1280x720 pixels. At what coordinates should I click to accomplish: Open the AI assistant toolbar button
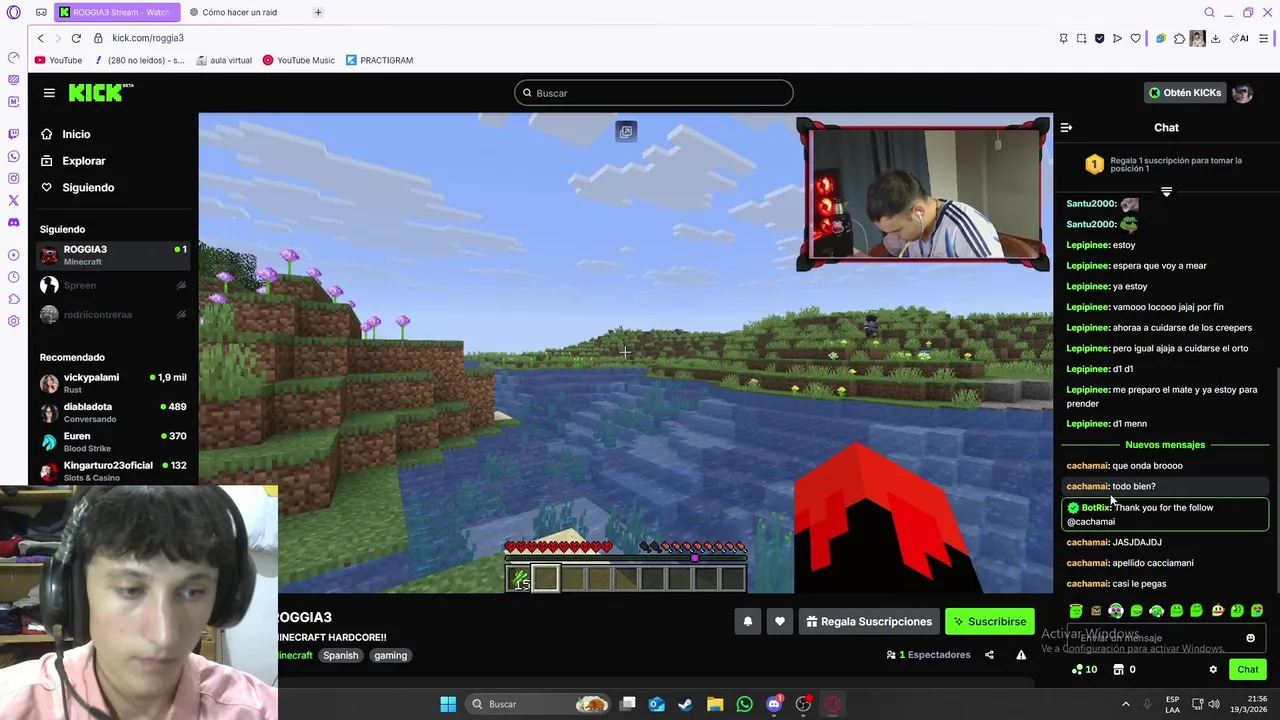coord(1241,38)
